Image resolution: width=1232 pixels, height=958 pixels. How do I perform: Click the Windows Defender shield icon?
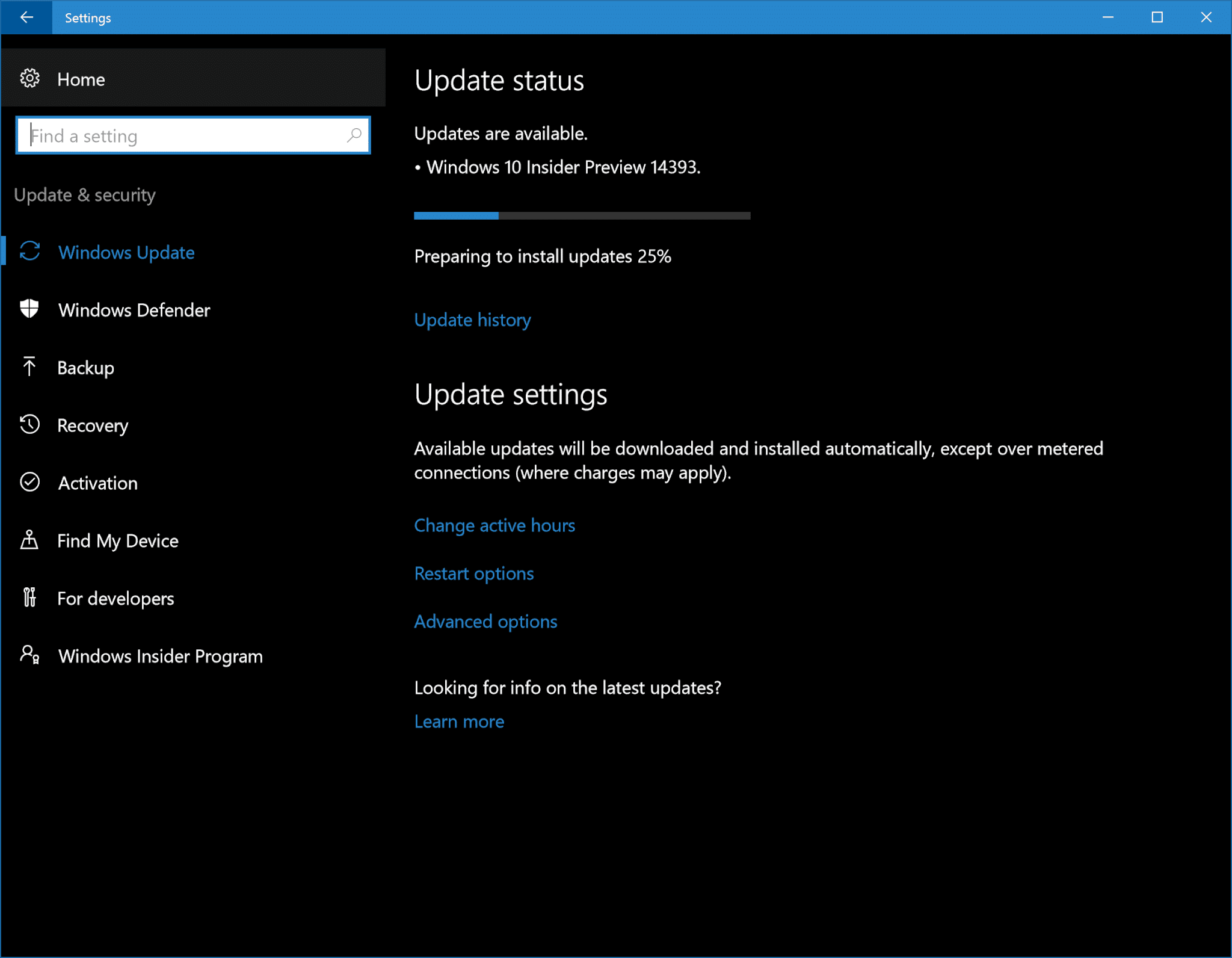point(30,309)
